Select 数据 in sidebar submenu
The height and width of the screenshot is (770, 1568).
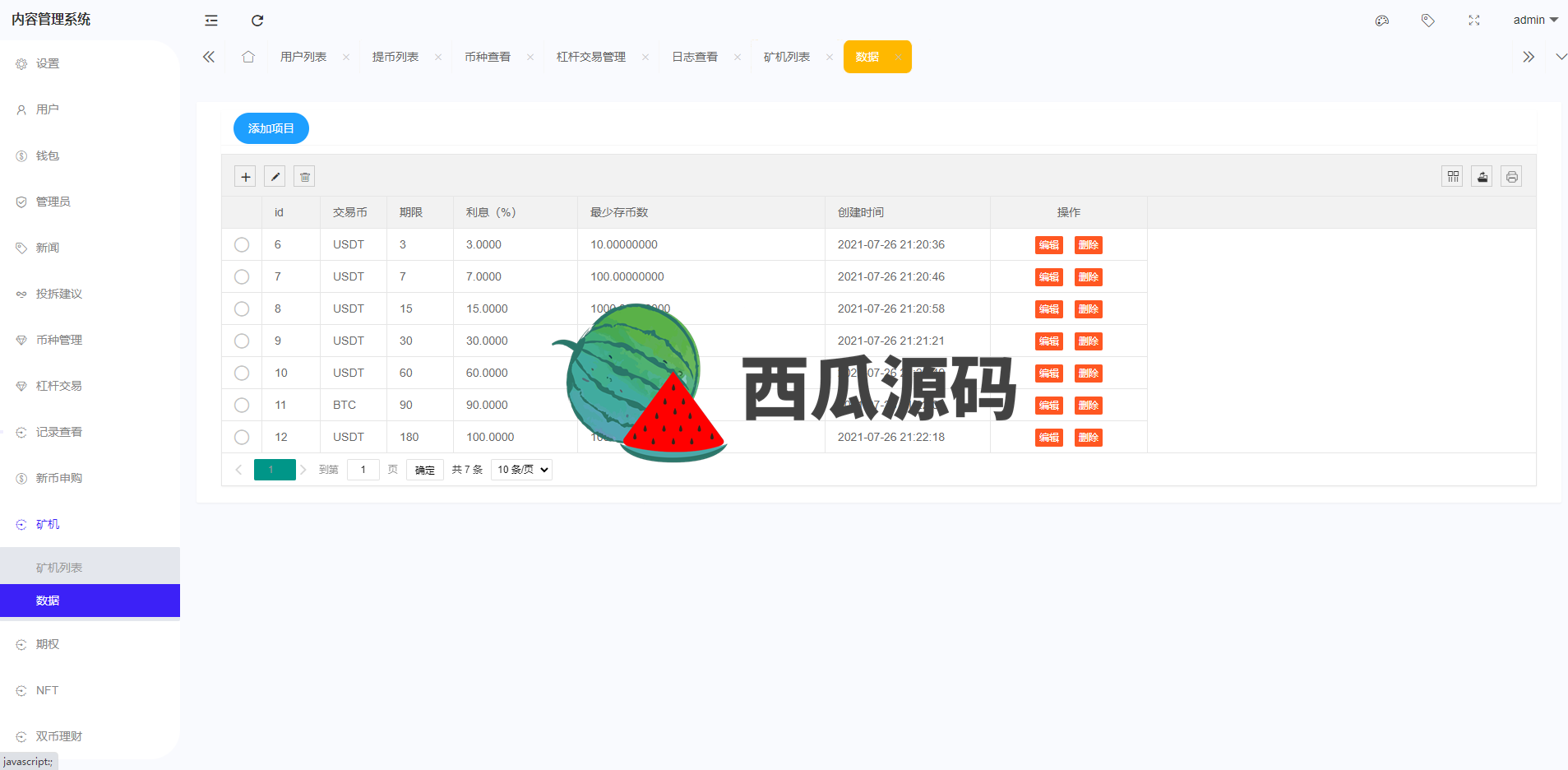click(90, 601)
